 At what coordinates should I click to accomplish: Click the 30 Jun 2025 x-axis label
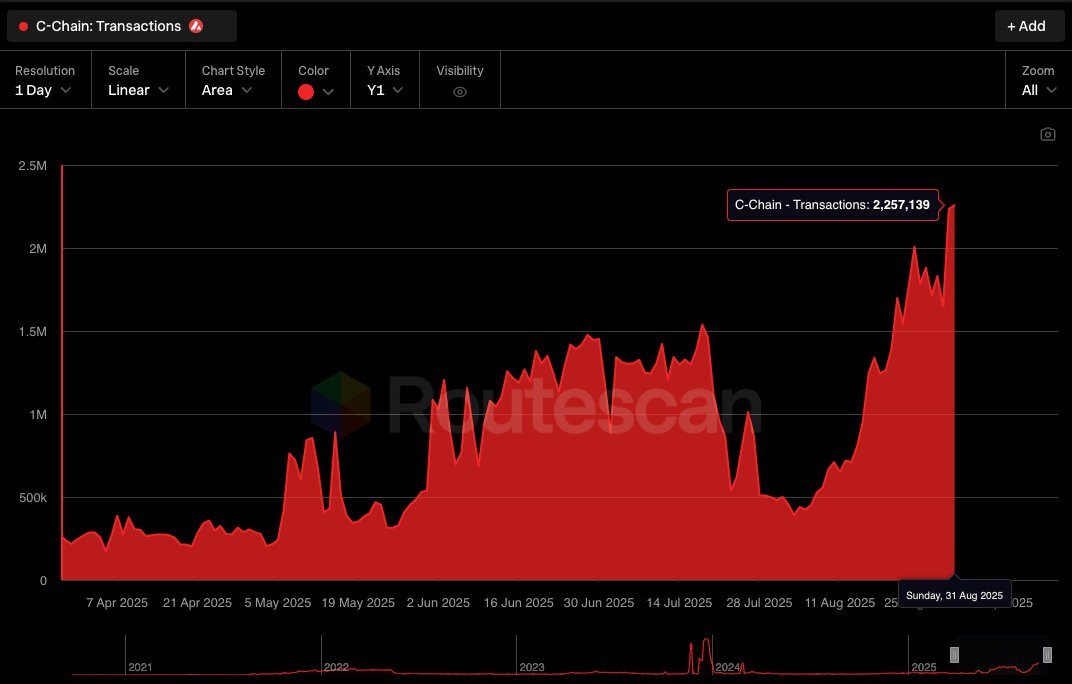(x=599, y=603)
